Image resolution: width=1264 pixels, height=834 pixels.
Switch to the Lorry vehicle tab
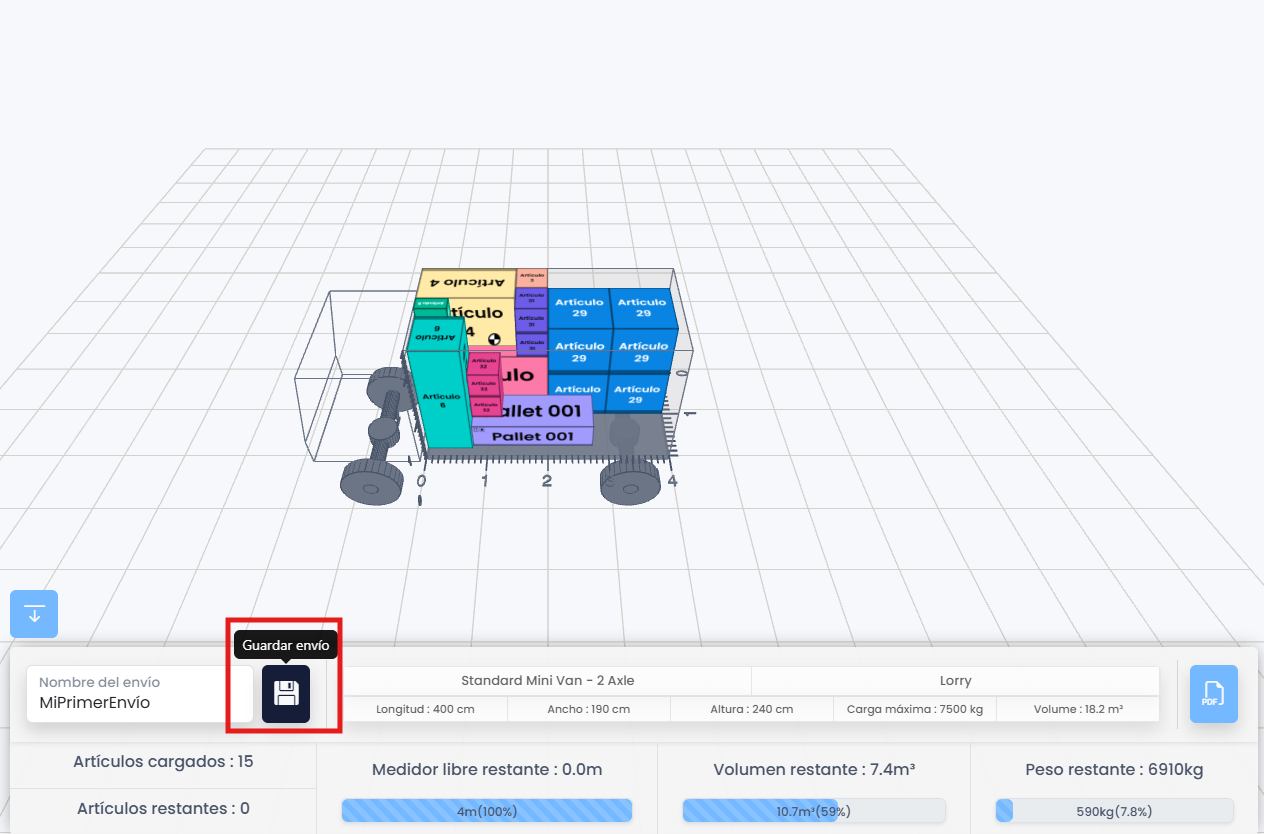point(955,680)
